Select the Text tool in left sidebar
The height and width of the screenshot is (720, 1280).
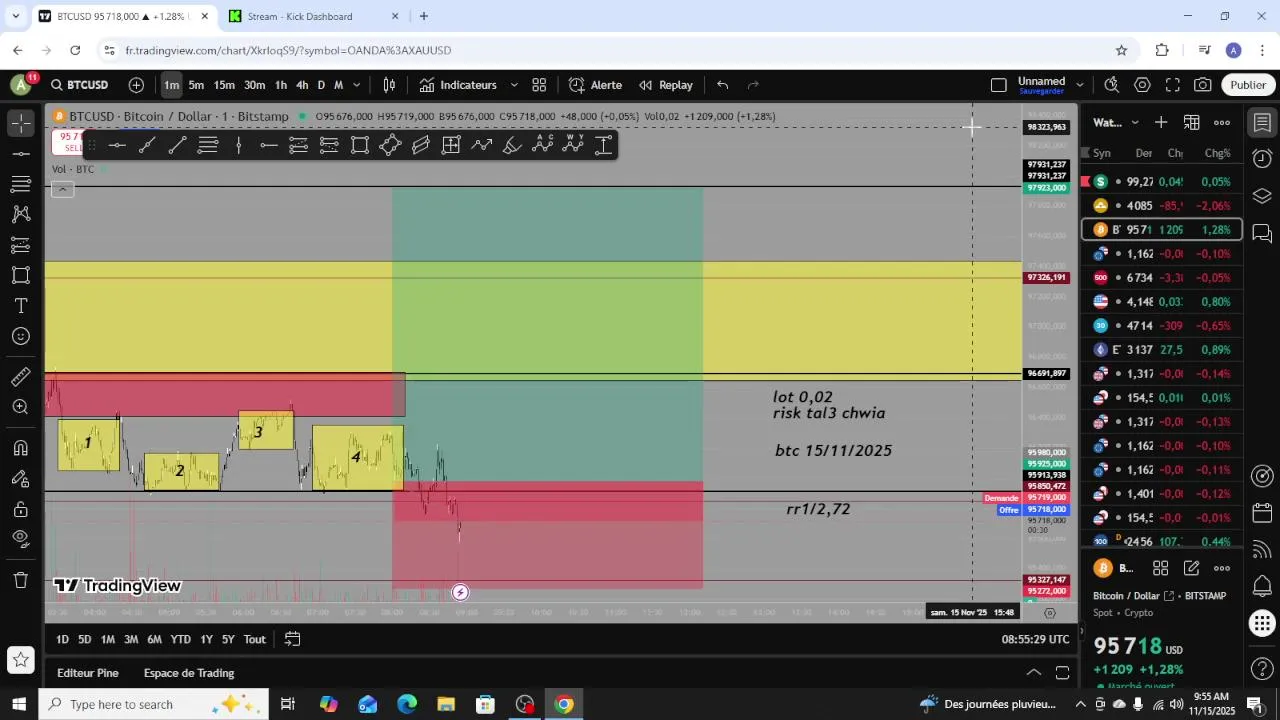tap(21, 306)
